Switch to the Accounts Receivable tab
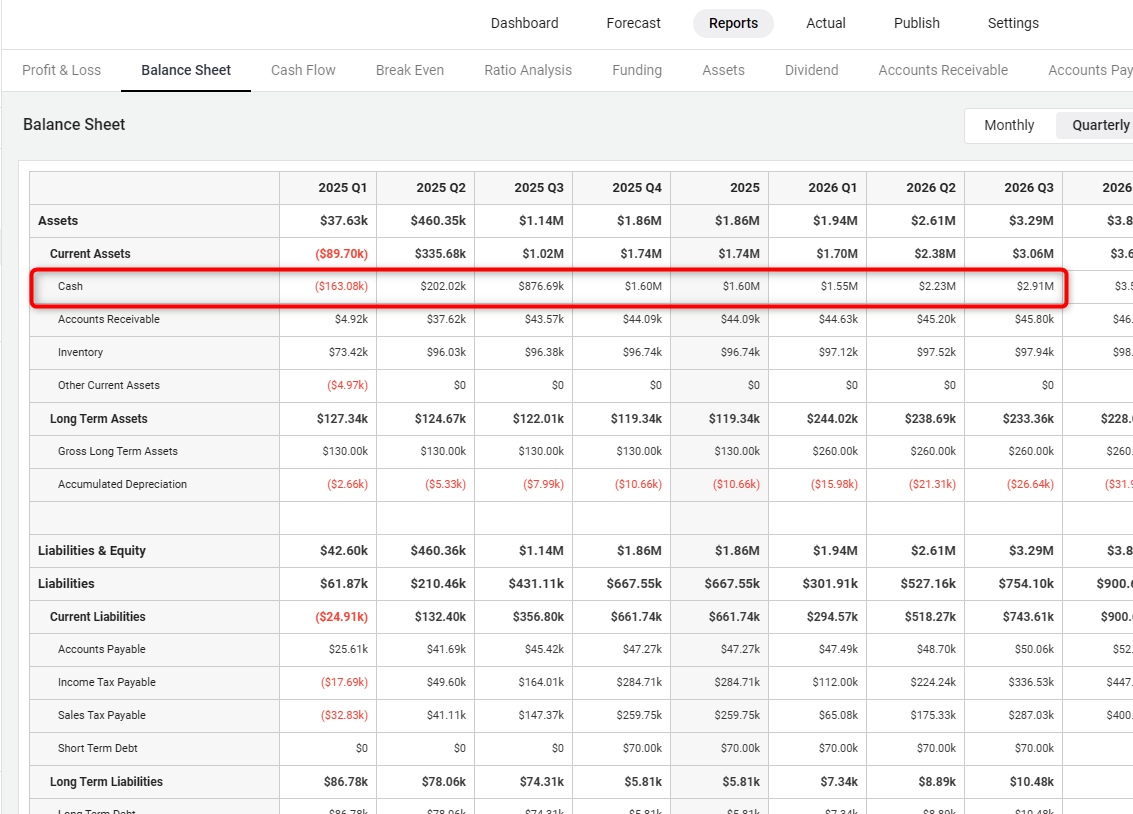 coord(942,70)
